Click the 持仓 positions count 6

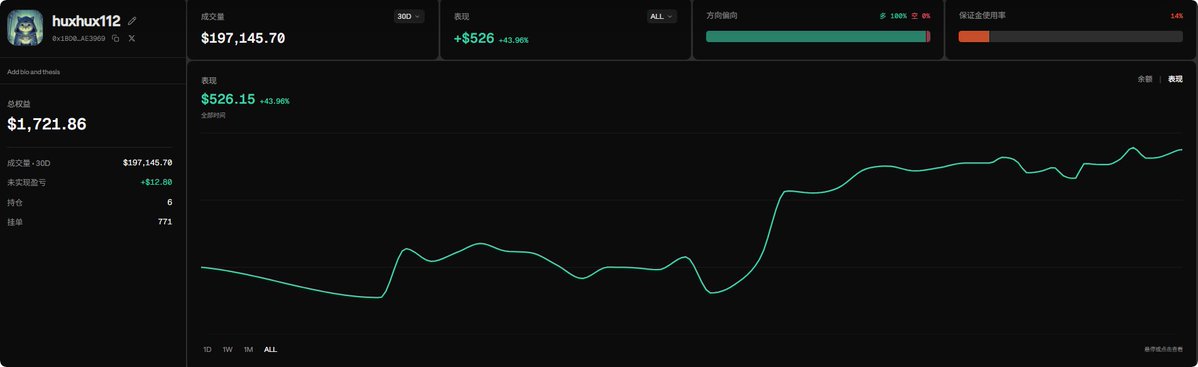(x=170, y=203)
